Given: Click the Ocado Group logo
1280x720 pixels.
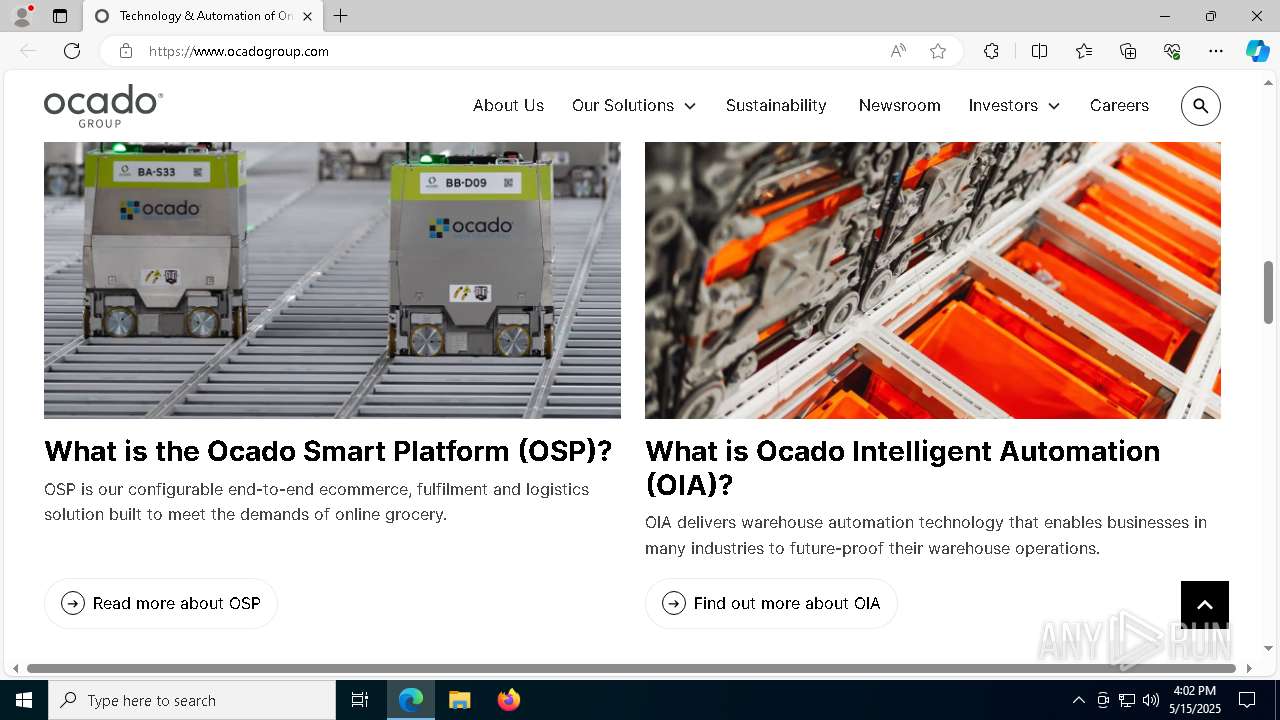Looking at the screenshot, I should pos(103,106).
